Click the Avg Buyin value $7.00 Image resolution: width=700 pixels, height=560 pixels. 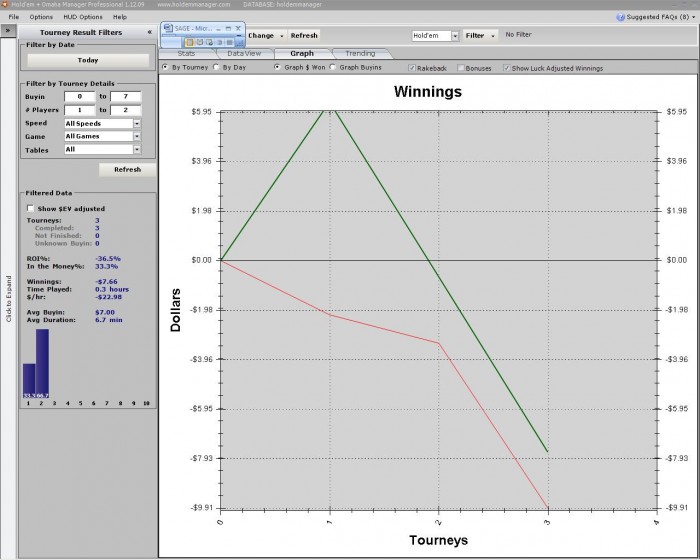pyautogui.click(x=105, y=312)
